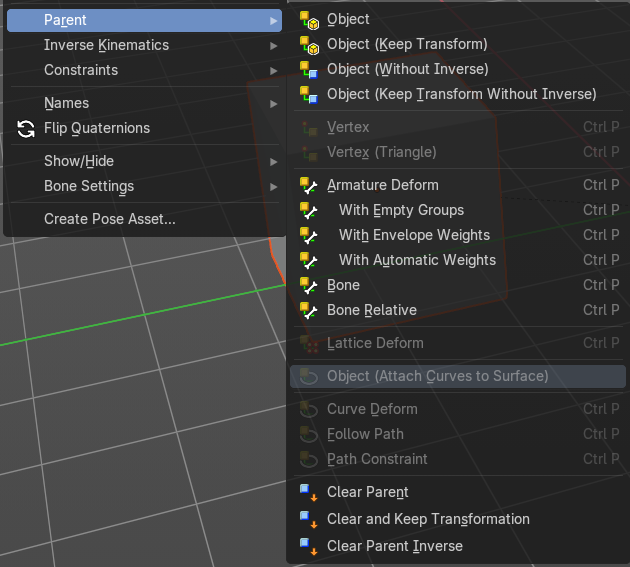The height and width of the screenshot is (567, 630).
Task: Click the Lattice Deform icon
Action: tap(309, 344)
